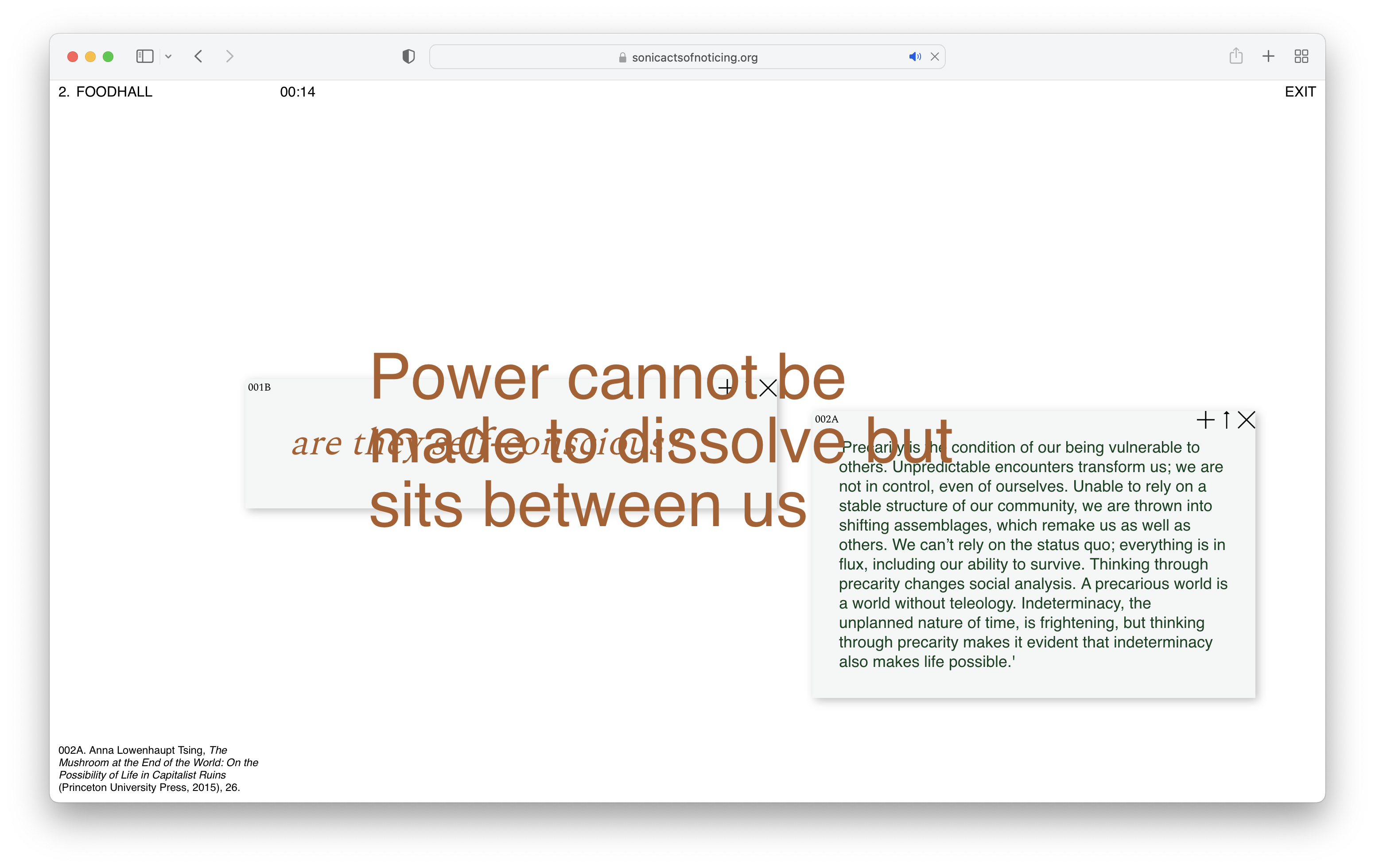Close the 002A text card

1246,421
